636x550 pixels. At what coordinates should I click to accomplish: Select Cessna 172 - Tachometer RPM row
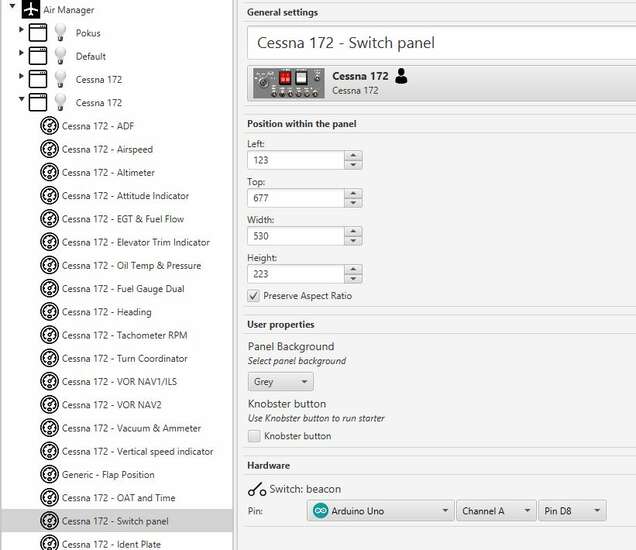click(125, 335)
